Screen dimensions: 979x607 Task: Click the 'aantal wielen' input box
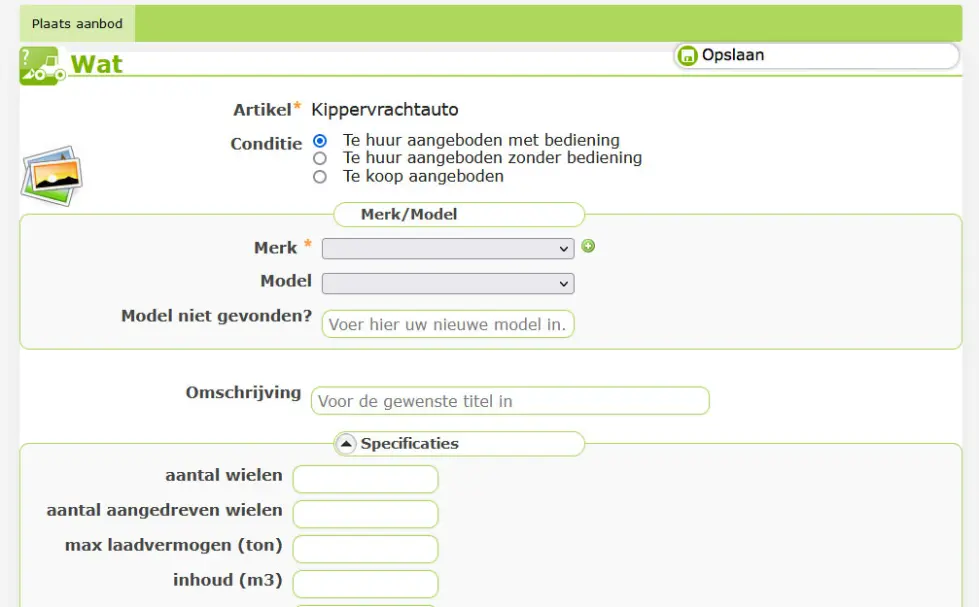point(365,479)
